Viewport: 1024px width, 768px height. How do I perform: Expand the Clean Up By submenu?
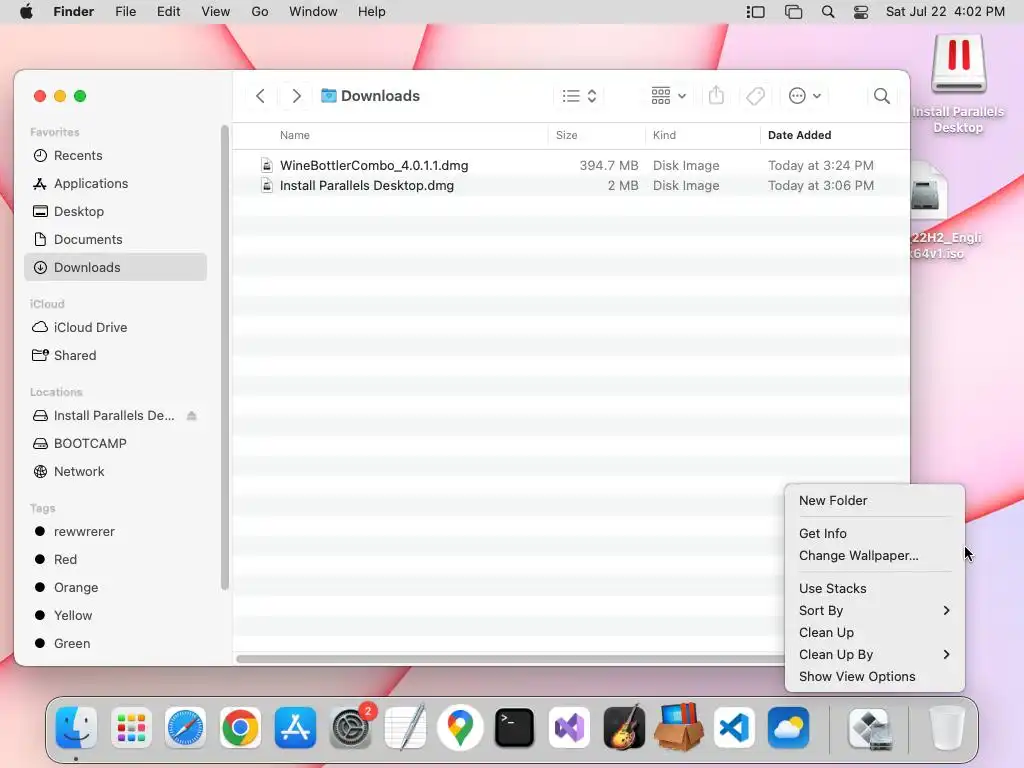click(874, 654)
